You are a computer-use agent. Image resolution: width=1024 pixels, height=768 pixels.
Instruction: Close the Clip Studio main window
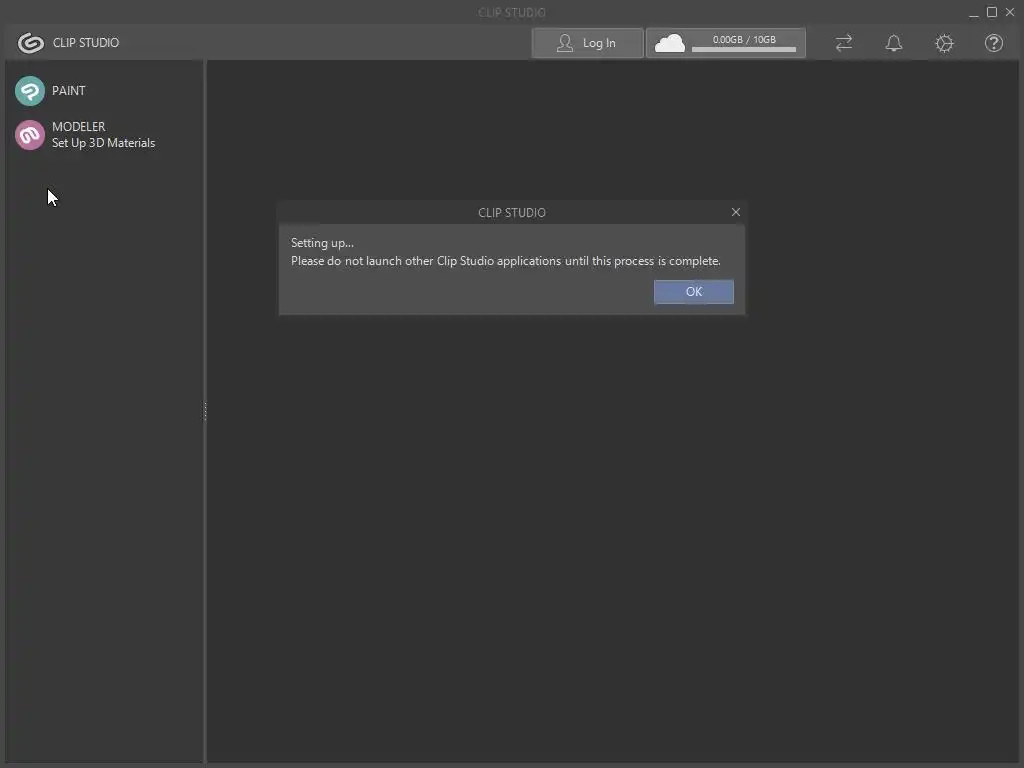[1010, 12]
